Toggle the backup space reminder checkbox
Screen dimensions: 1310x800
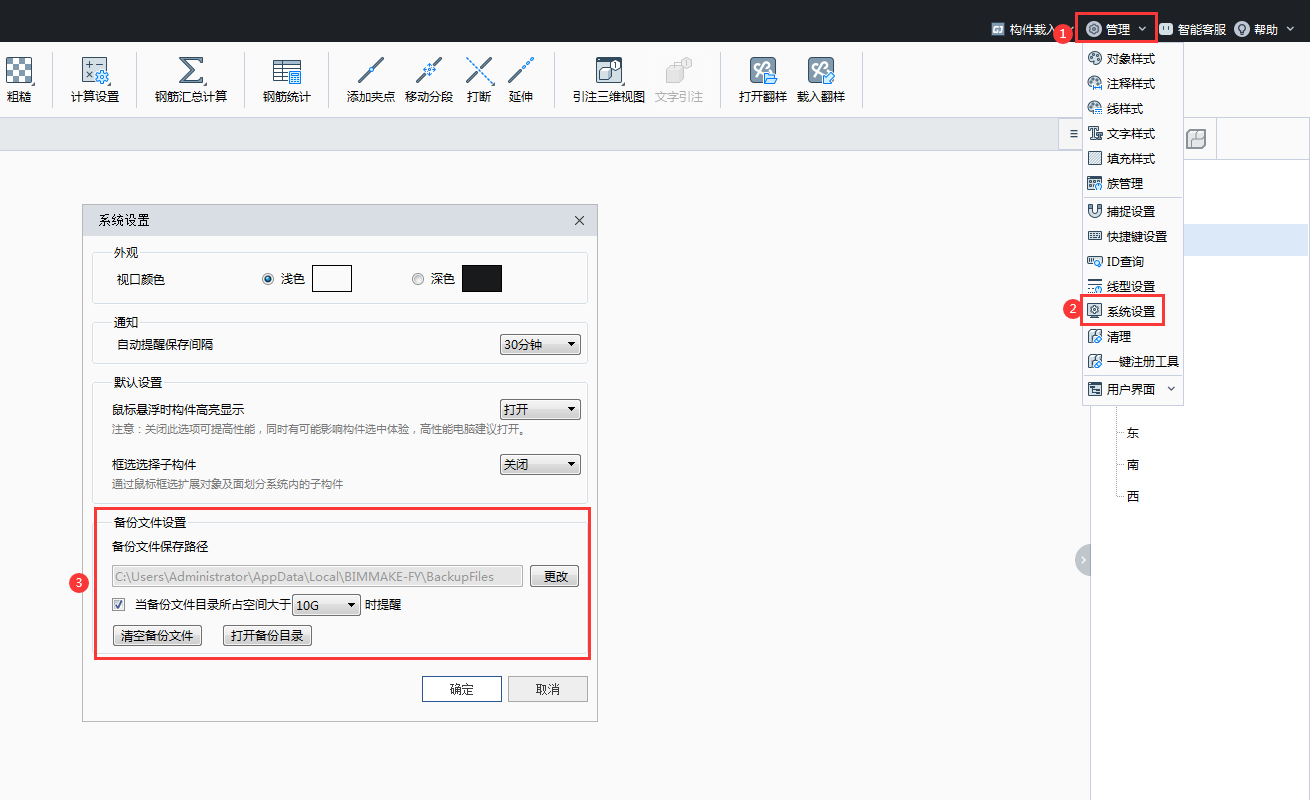click(119, 604)
